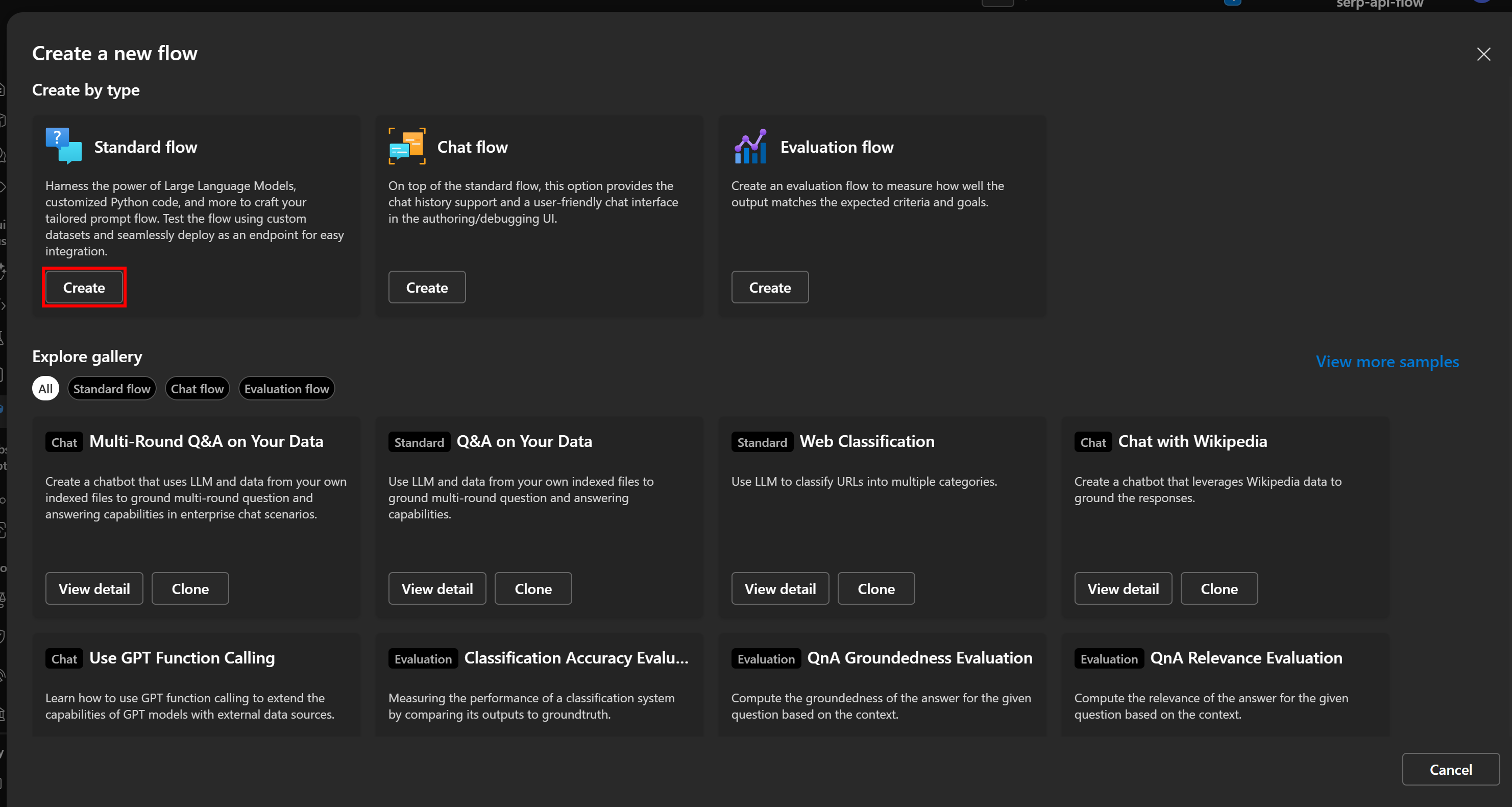This screenshot has width=1512, height=807.
Task: View detail of Chat with Wikipedia
Action: [x=1123, y=588]
